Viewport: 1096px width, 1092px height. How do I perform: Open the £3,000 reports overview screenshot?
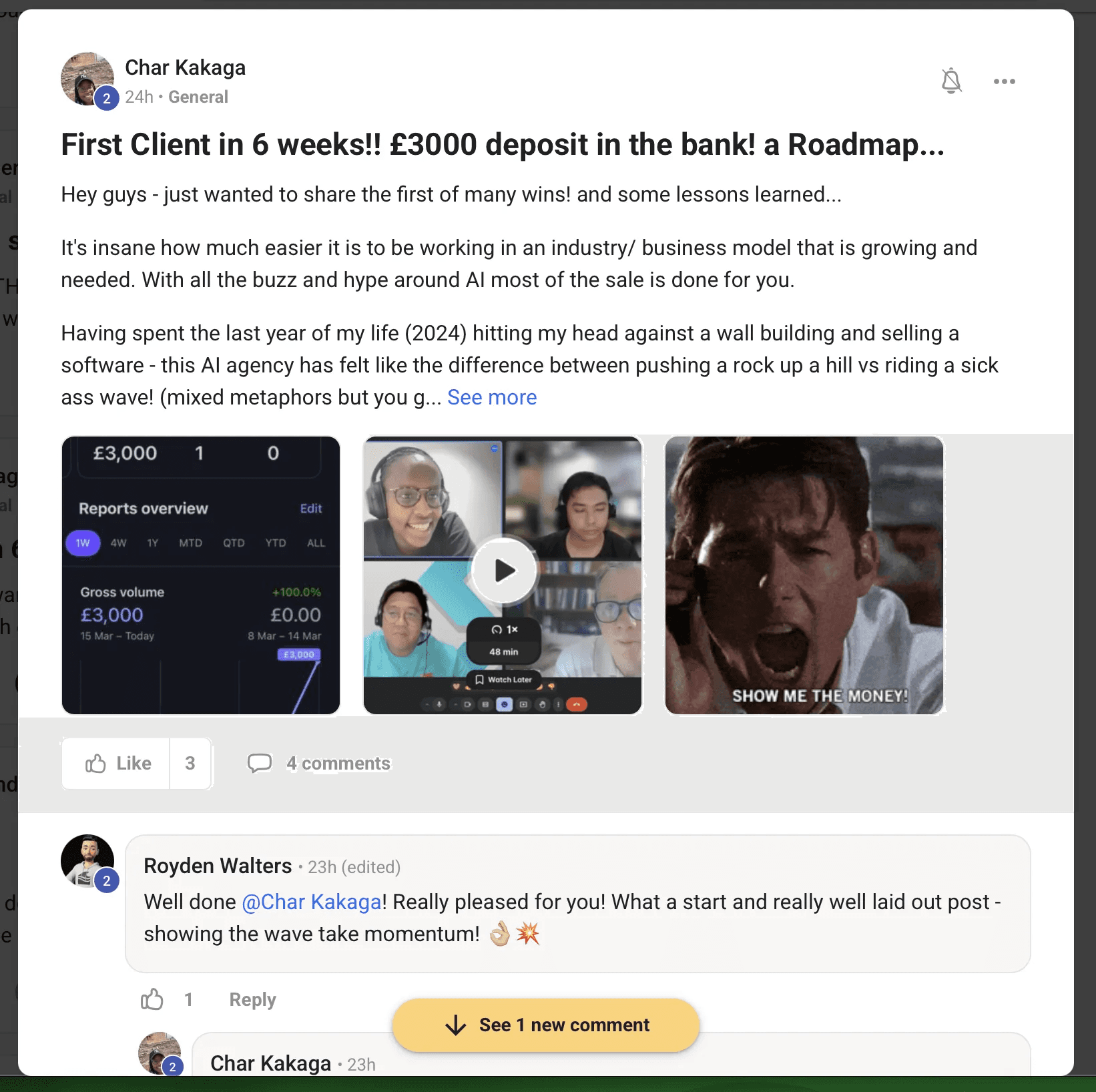click(x=201, y=575)
